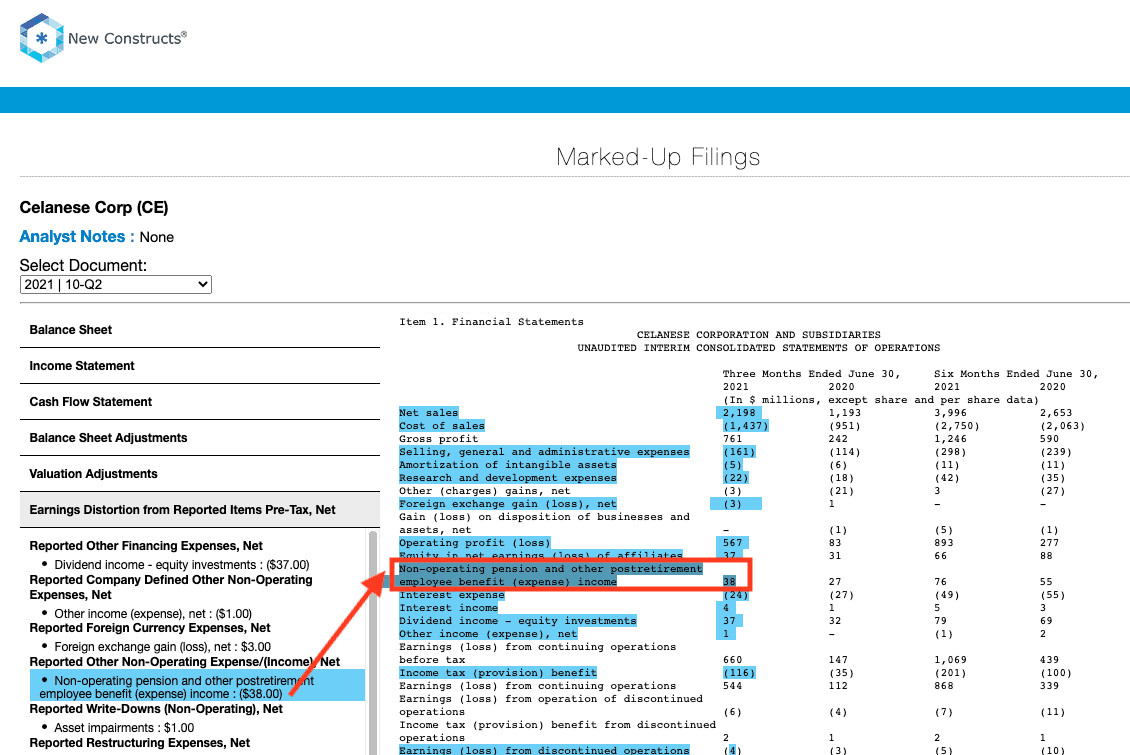This screenshot has height=755, width=1130.
Task: Click the Marked-Up Filings page heading
Action: [658, 157]
